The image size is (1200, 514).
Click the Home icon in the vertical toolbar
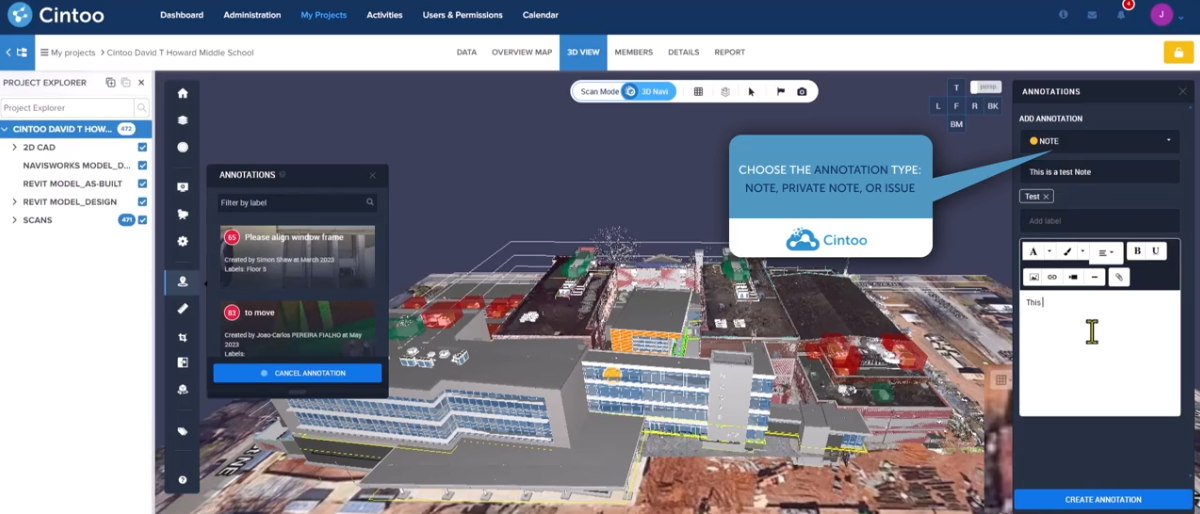click(x=182, y=93)
